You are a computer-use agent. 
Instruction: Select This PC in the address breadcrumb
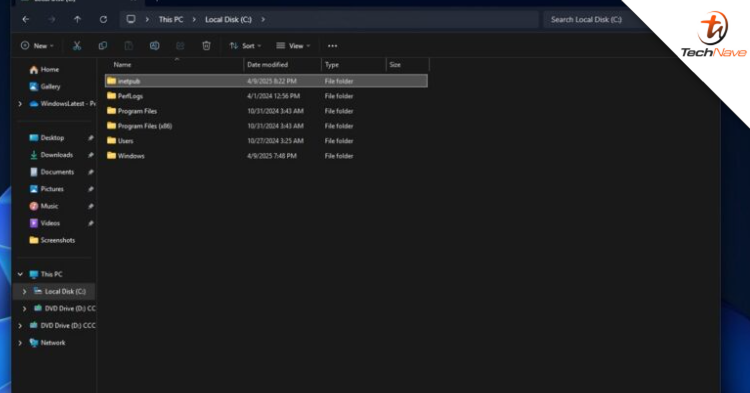click(x=171, y=20)
